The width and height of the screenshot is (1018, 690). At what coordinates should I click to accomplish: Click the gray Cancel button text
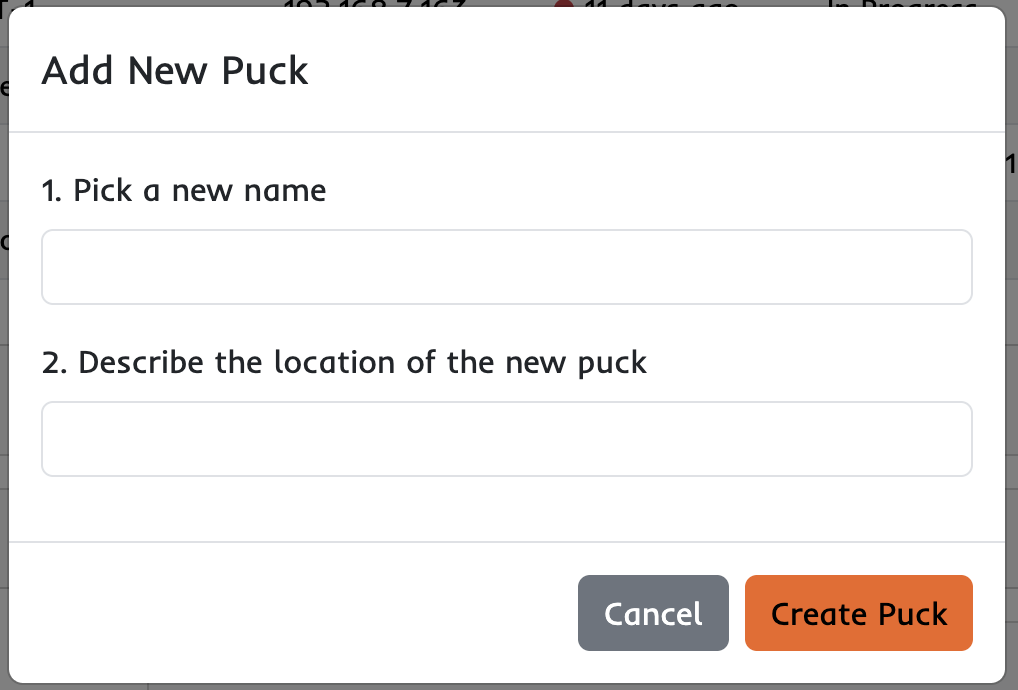pos(653,613)
